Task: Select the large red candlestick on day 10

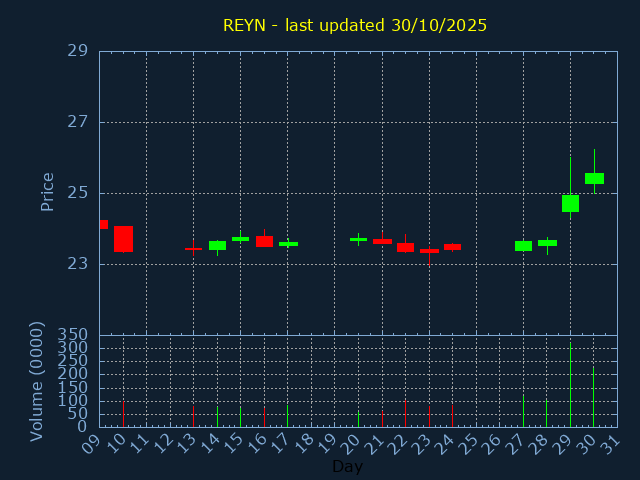Action: tap(123, 238)
